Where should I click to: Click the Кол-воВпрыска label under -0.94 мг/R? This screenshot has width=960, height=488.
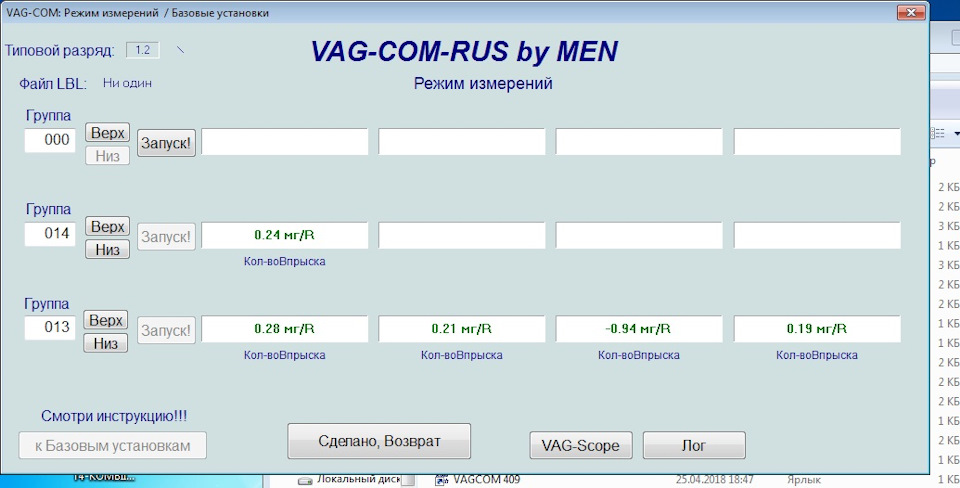point(639,355)
